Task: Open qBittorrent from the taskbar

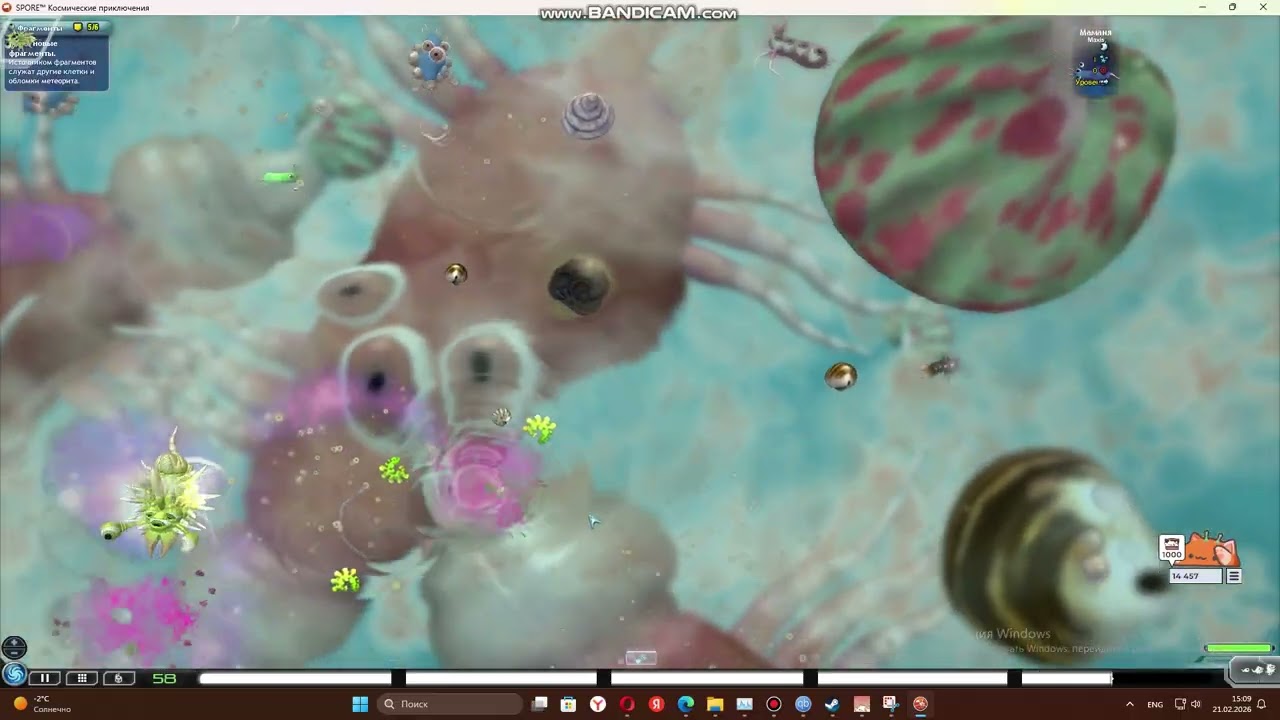Action: pos(803,704)
